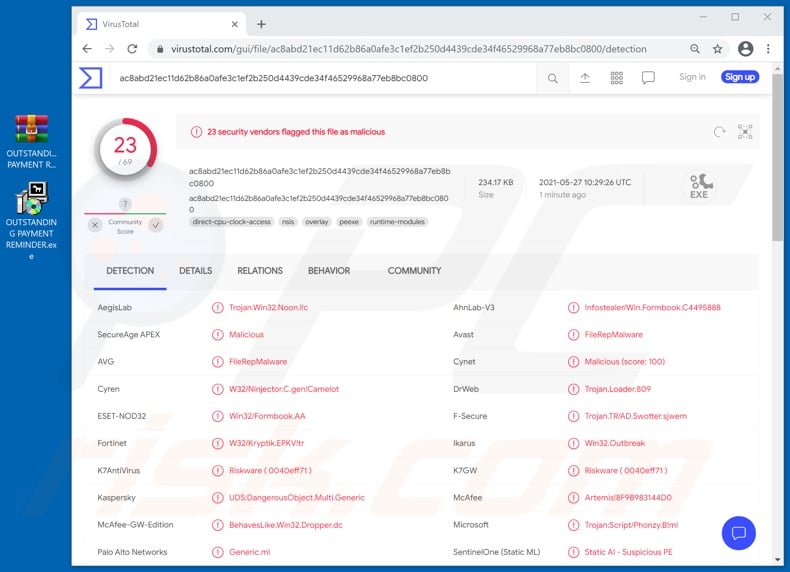Open the RELATIONS tab

260,271
